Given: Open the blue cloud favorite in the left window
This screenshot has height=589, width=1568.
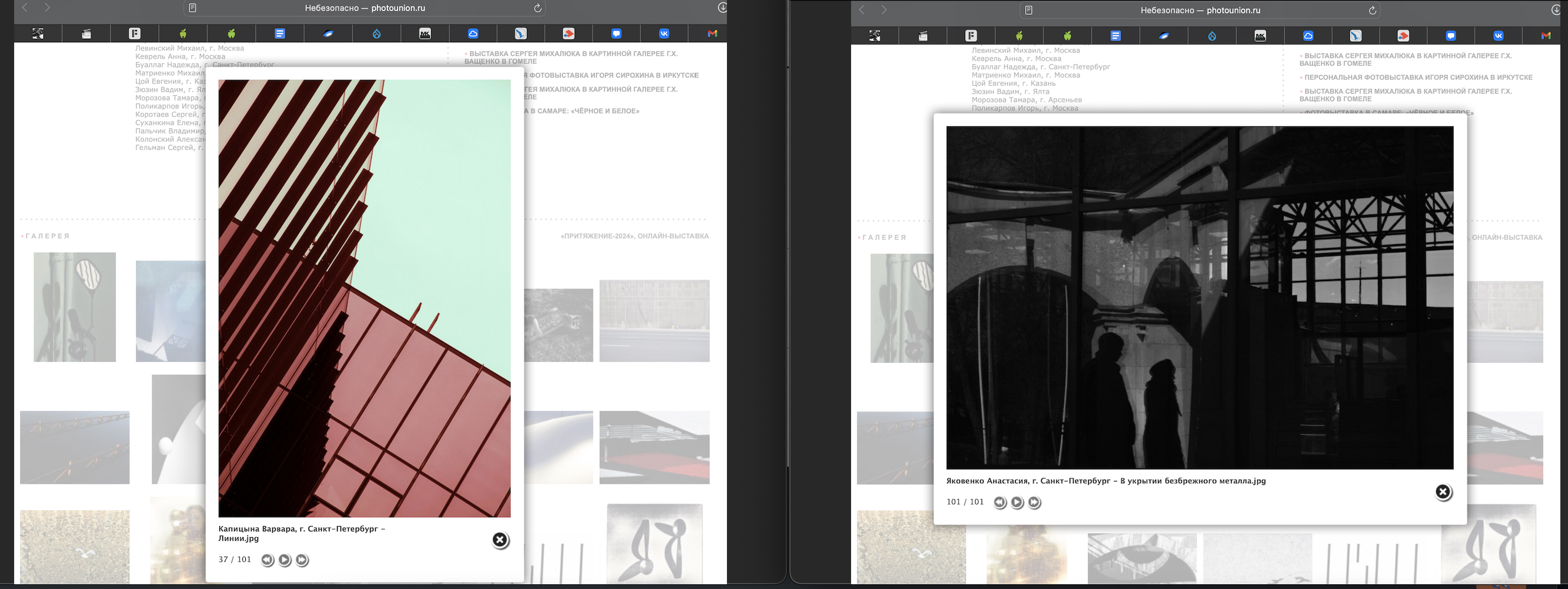Looking at the screenshot, I should click(473, 34).
